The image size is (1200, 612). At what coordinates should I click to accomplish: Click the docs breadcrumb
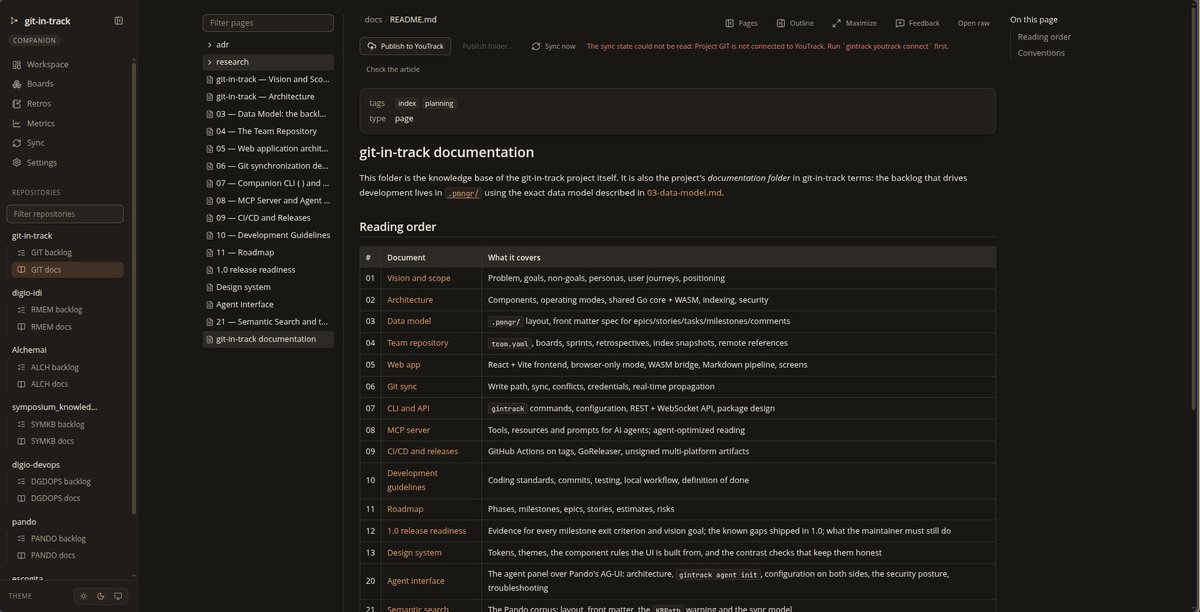click(x=373, y=19)
